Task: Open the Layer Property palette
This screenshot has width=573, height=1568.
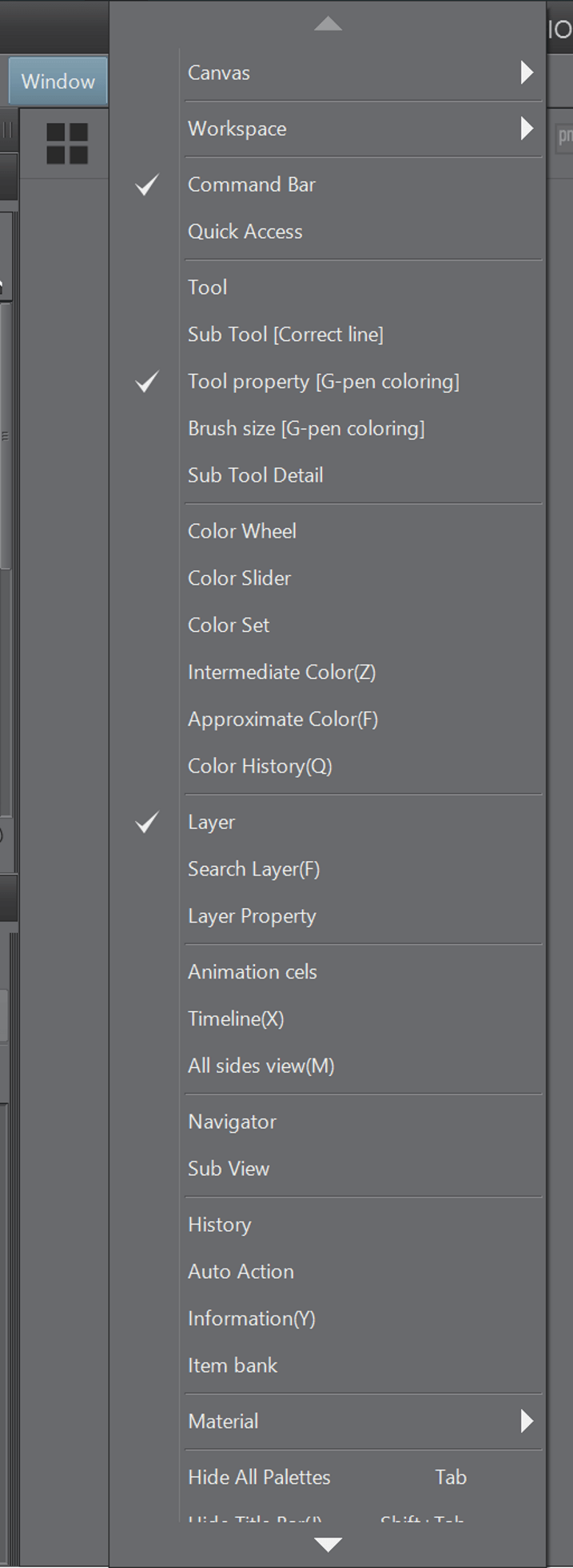Action: pos(252,916)
